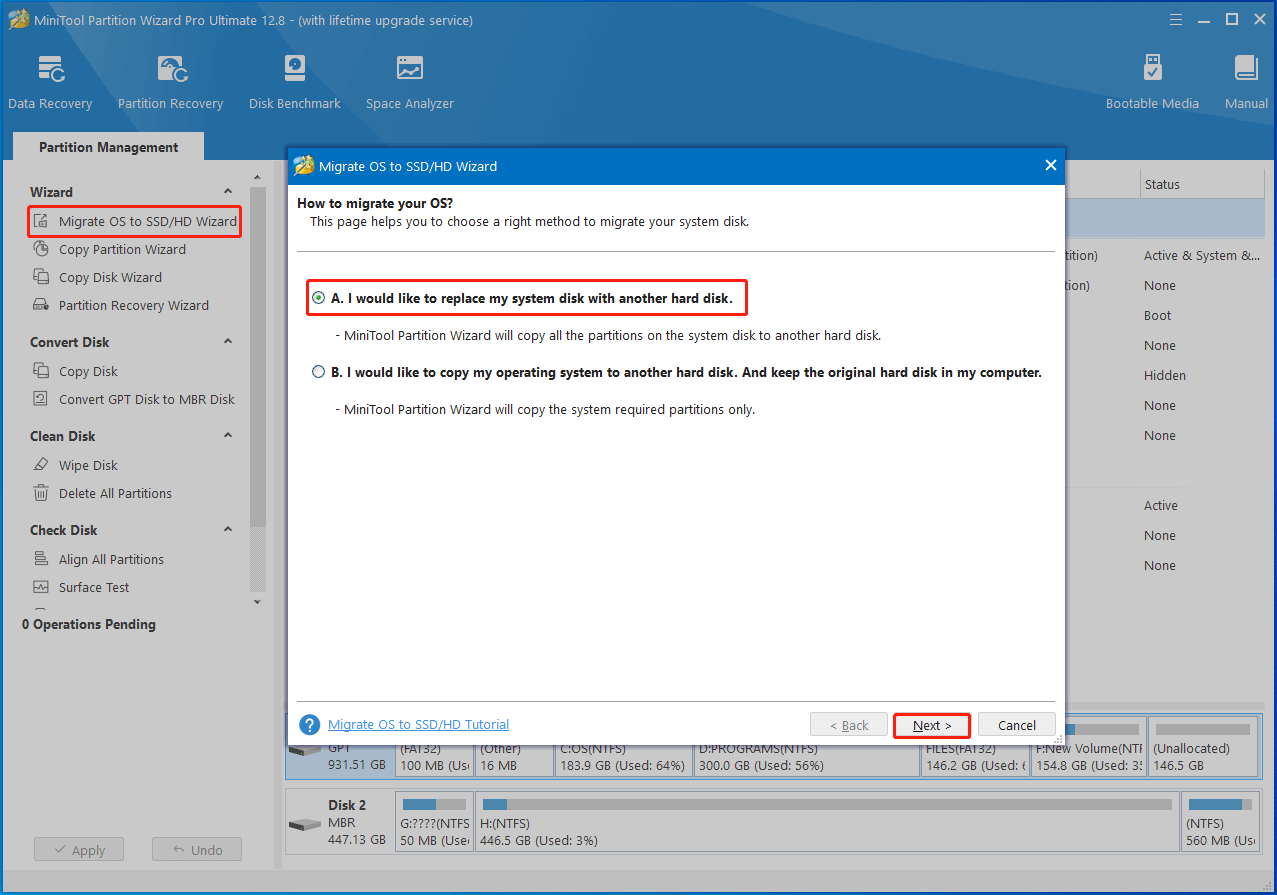The width and height of the screenshot is (1277, 895).
Task: Switch to the Partition Management tab
Action: [108, 147]
